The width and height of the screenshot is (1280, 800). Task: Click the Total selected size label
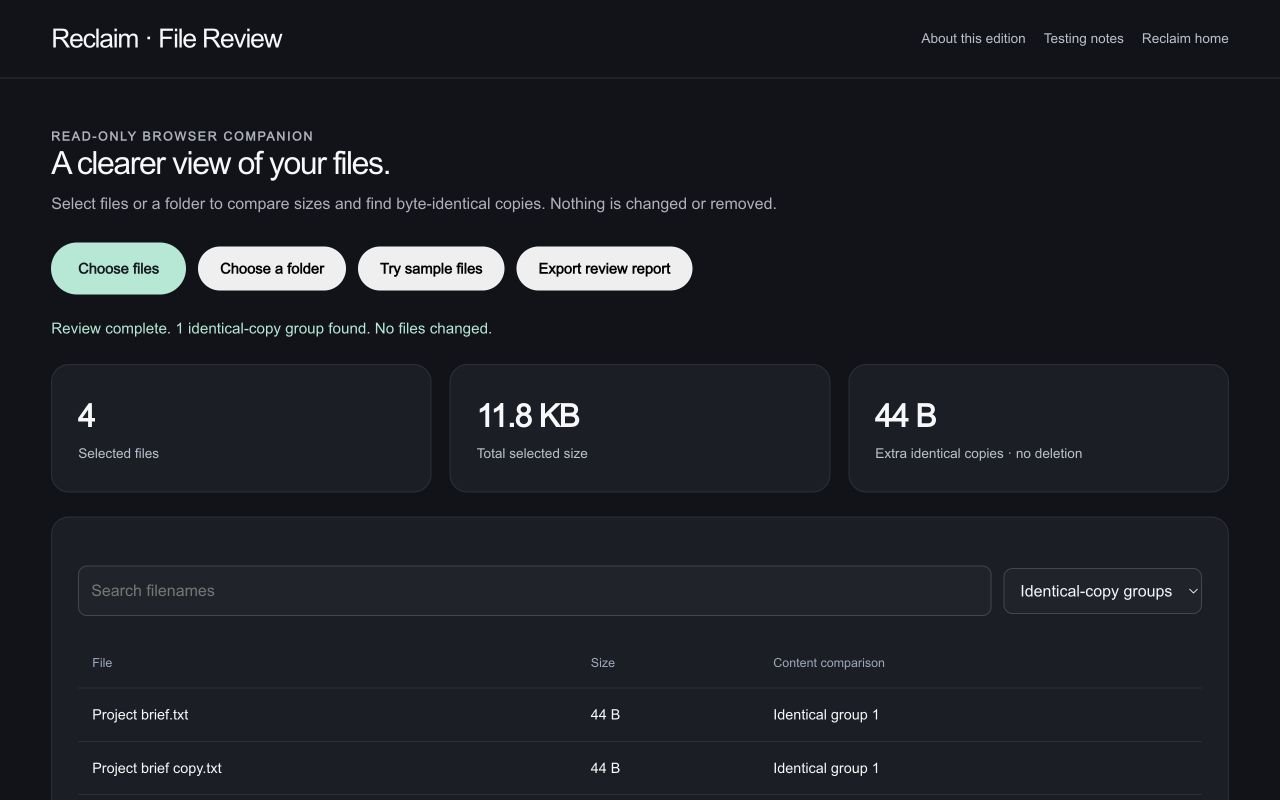click(x=532, y=453)
